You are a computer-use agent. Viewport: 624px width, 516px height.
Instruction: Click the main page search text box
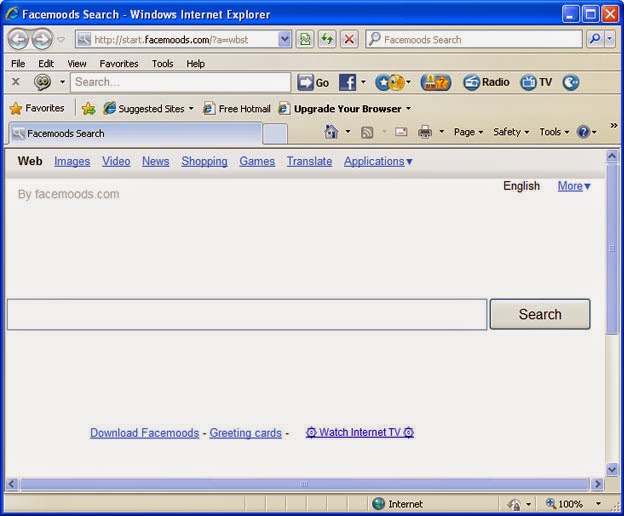pos(247,315)
